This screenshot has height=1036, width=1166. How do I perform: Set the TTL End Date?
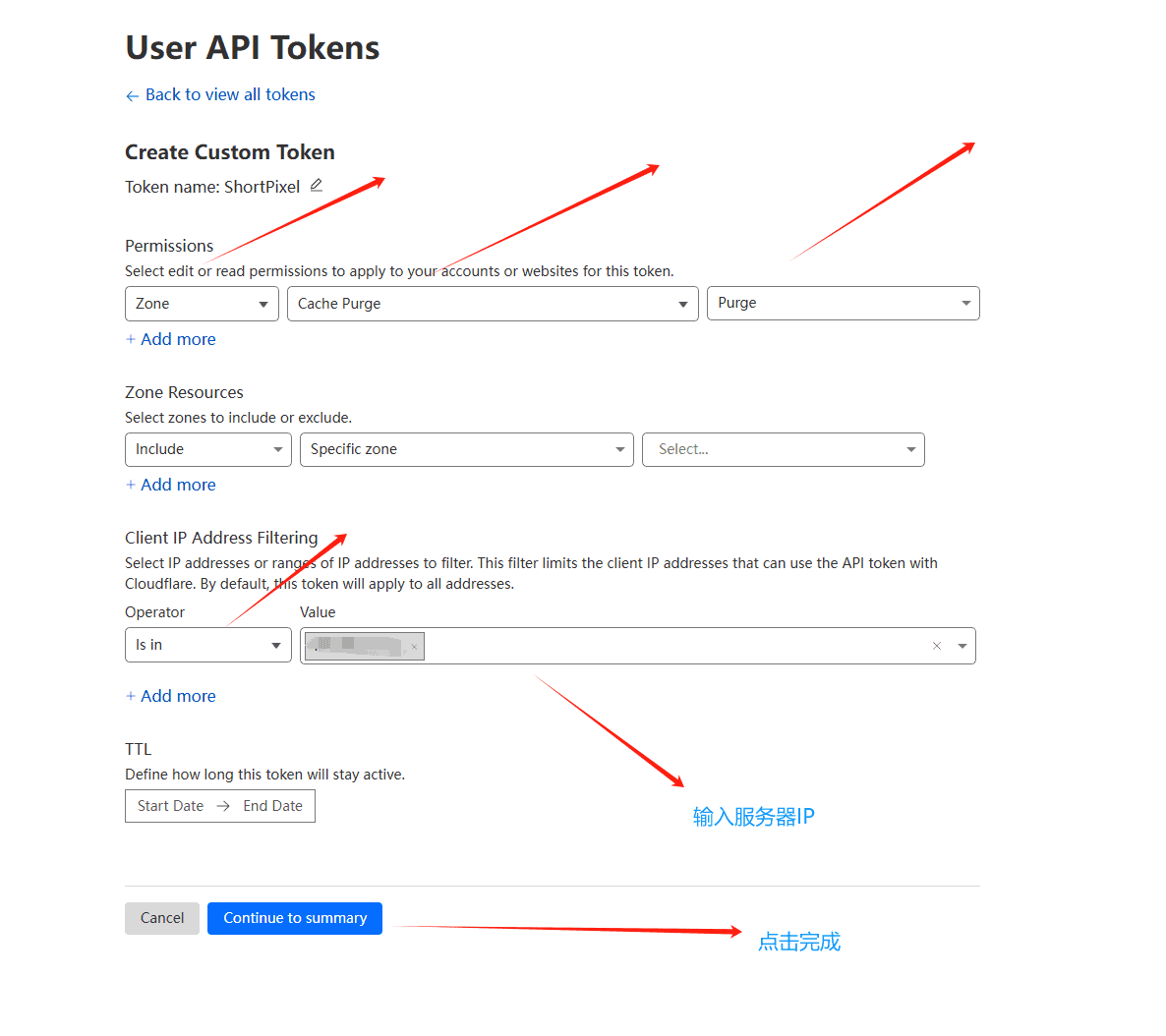(273, 806)
